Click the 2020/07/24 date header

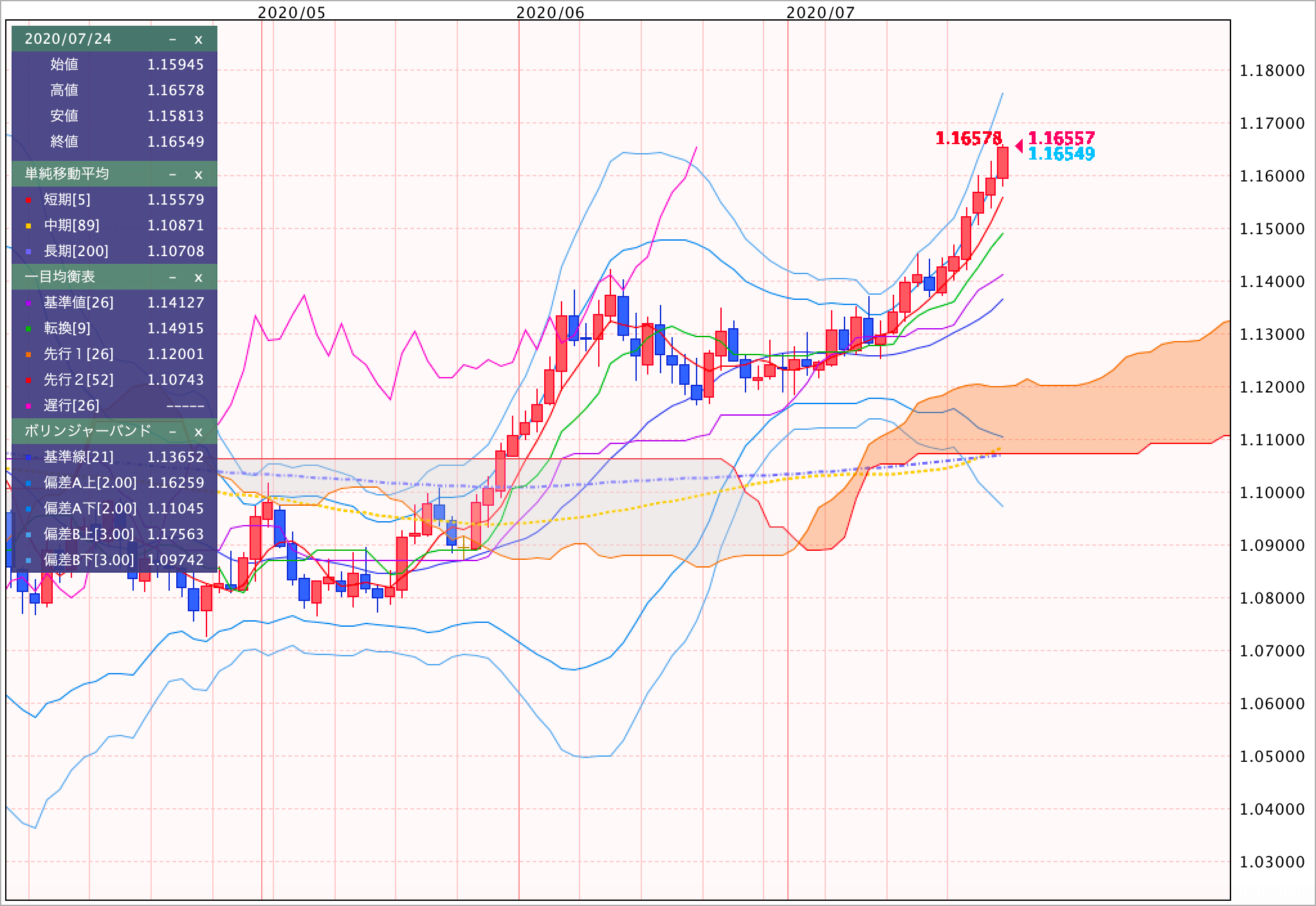[68, 39]
